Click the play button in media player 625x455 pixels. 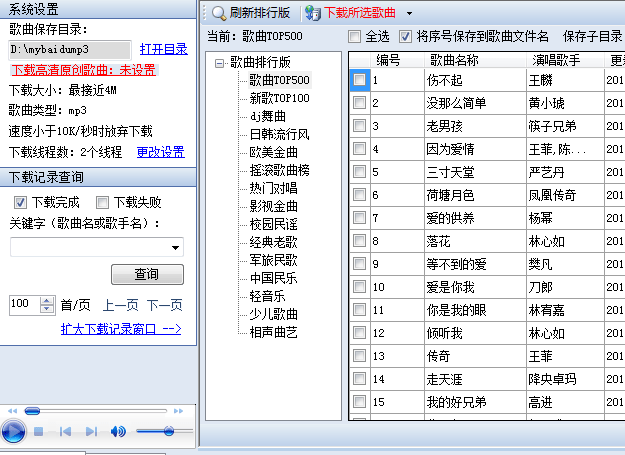coord(14,431)
